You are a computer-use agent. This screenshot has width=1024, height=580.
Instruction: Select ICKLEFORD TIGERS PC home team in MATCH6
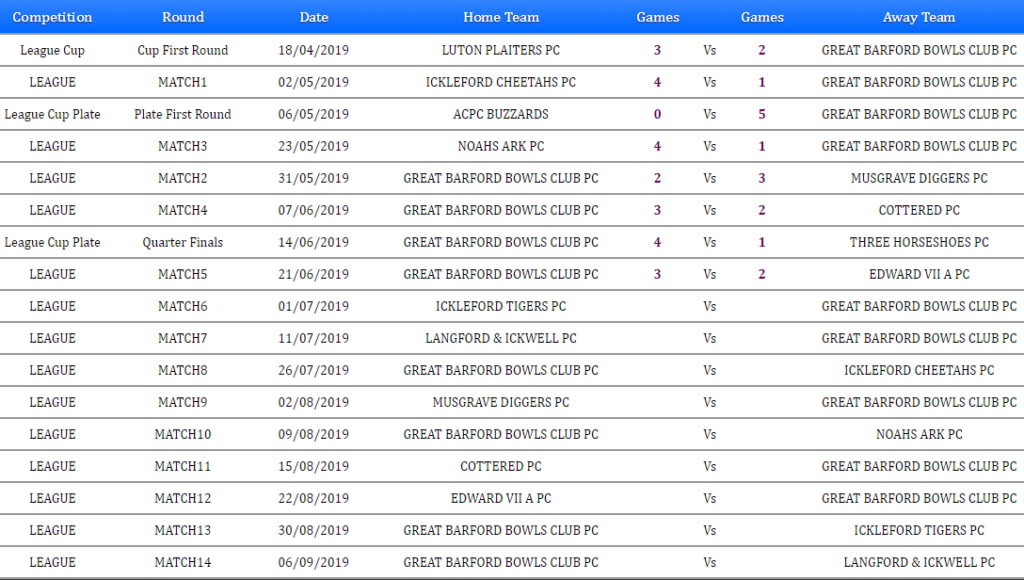click(x=501, y=306)
